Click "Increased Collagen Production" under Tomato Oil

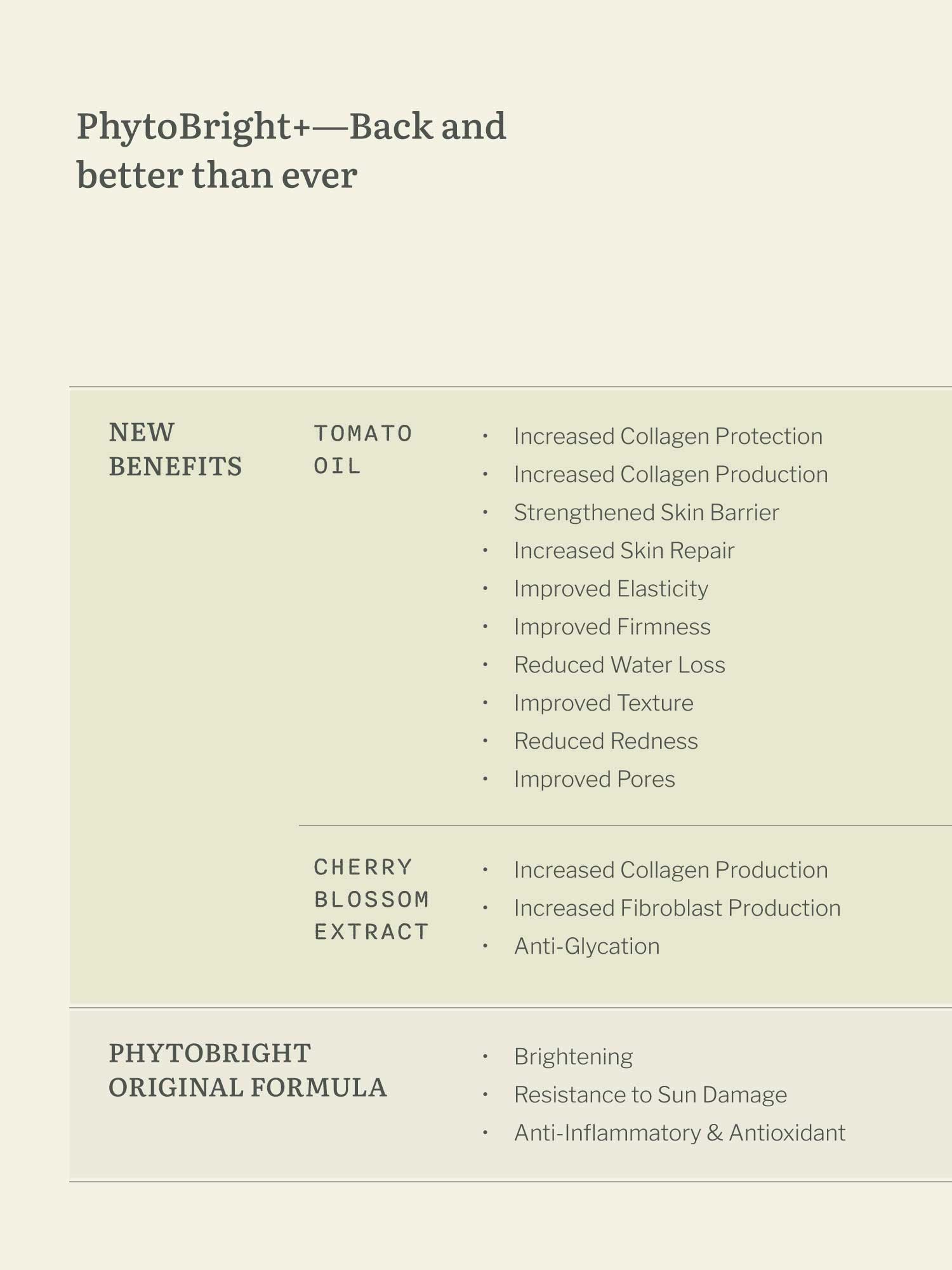(671, 475)
